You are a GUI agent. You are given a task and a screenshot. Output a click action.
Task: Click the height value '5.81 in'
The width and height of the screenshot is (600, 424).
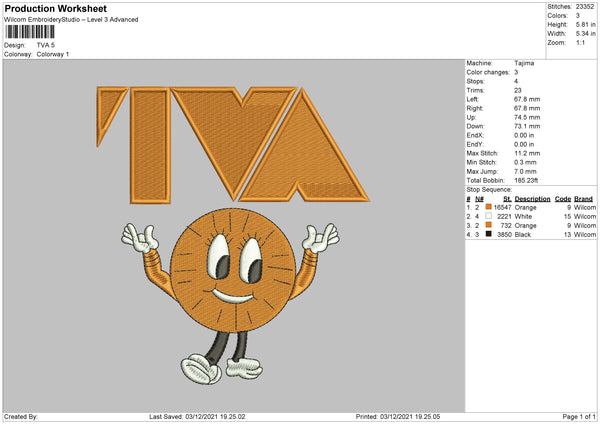pyautogui.click(x=585, y=24)
